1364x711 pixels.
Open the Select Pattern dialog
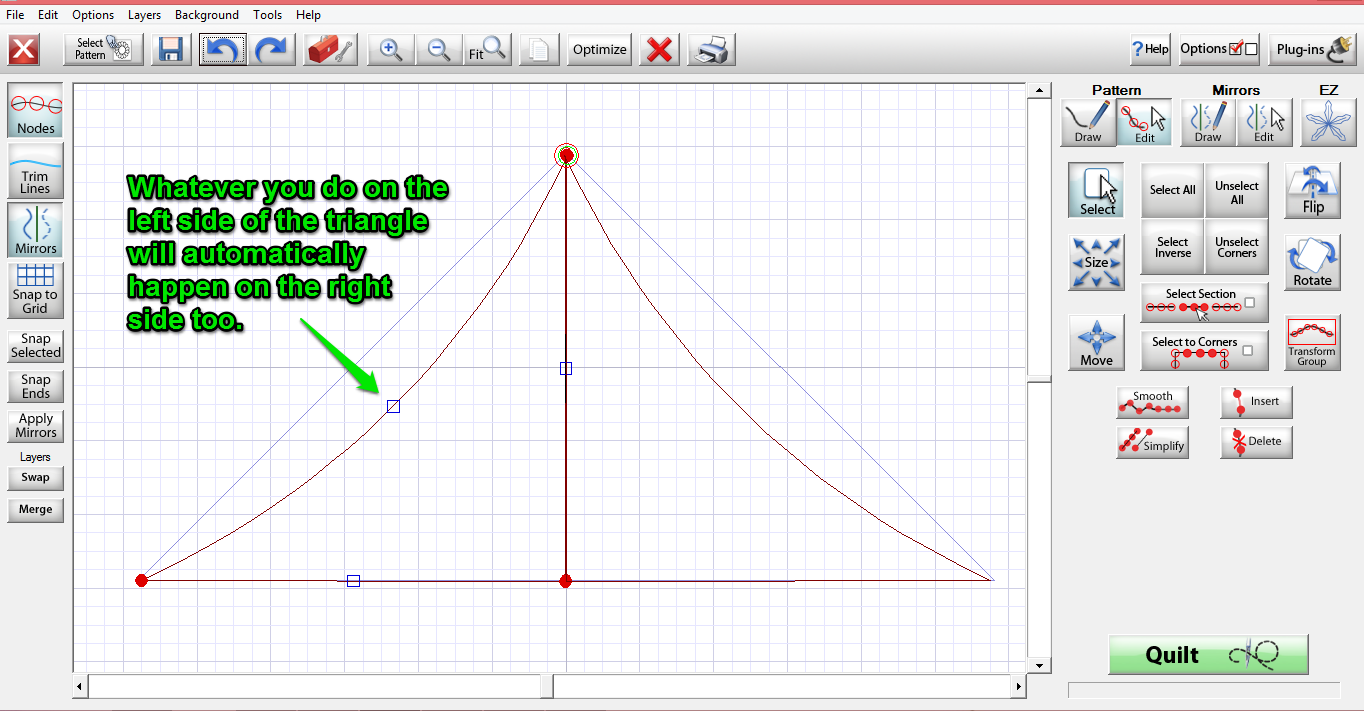coord(103,49)
